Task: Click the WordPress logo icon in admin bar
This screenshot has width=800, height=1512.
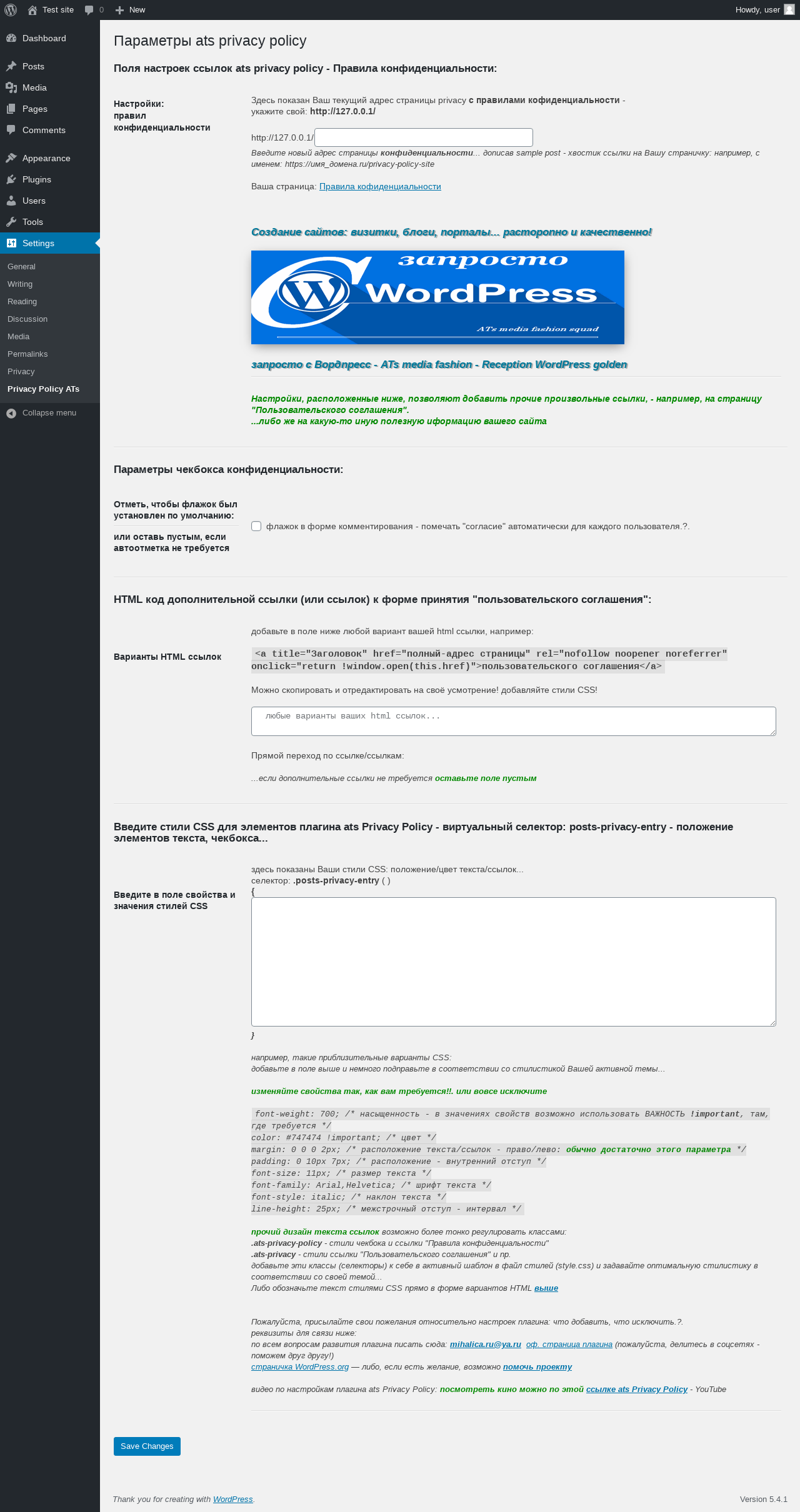Action: 11,10
